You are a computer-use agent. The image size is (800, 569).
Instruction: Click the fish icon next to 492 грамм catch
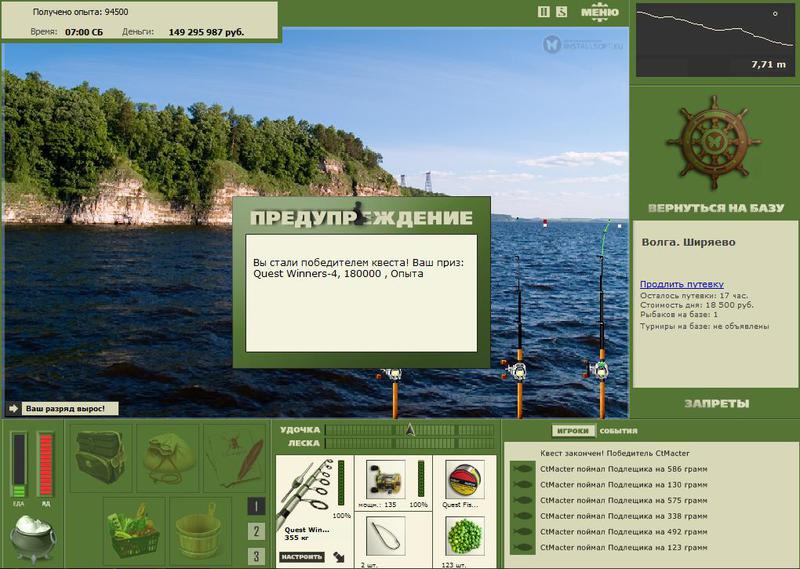click(x=522, y=532)
